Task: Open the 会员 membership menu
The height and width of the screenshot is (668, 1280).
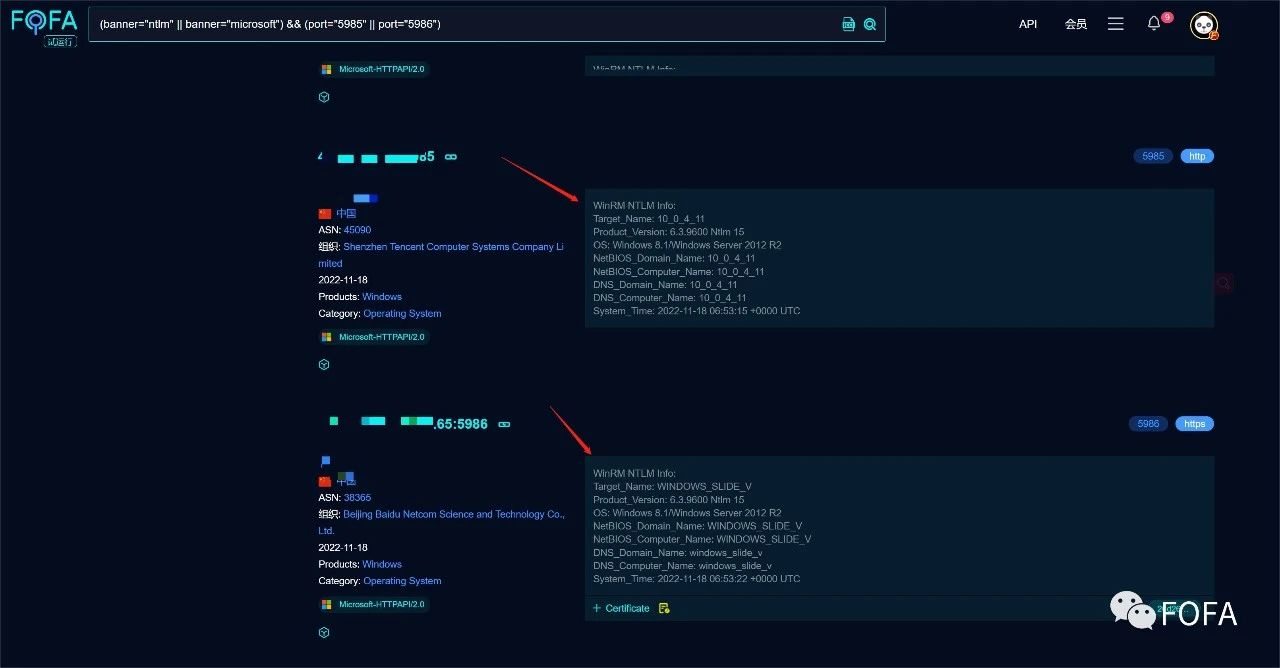Action: click(x=1076, y=24)
